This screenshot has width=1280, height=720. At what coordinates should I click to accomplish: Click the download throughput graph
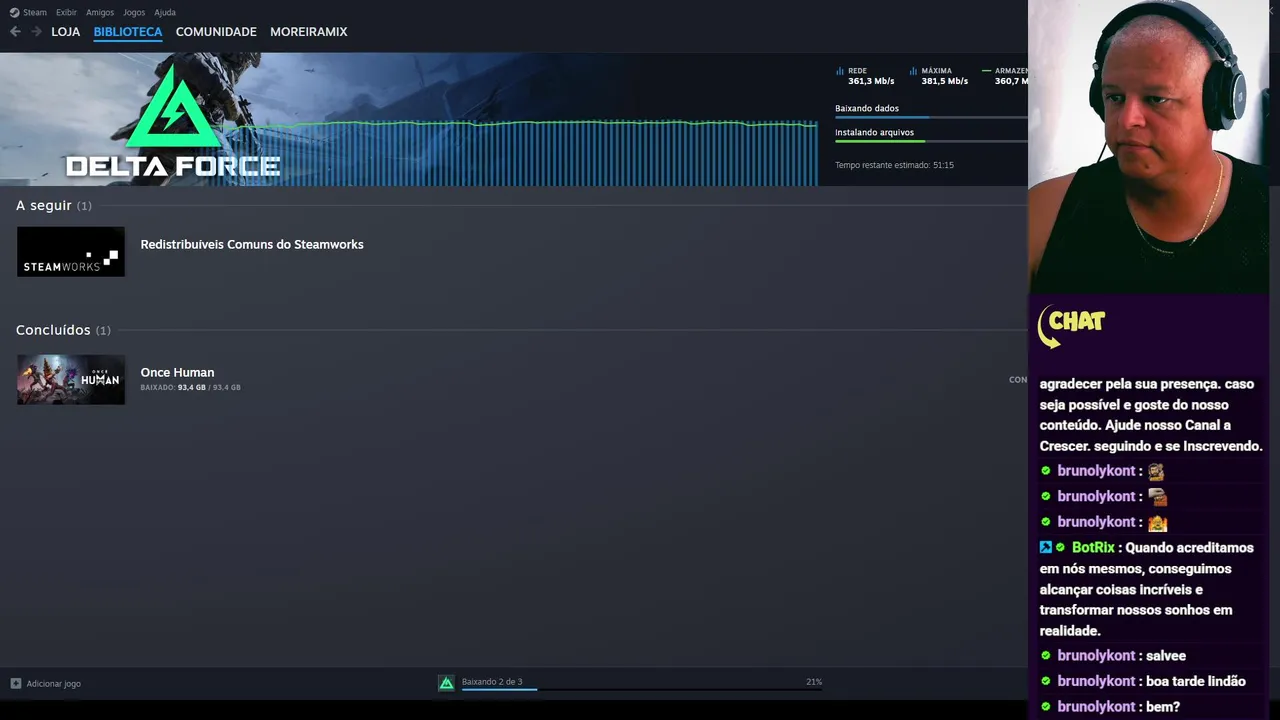(x=520, y=152)
